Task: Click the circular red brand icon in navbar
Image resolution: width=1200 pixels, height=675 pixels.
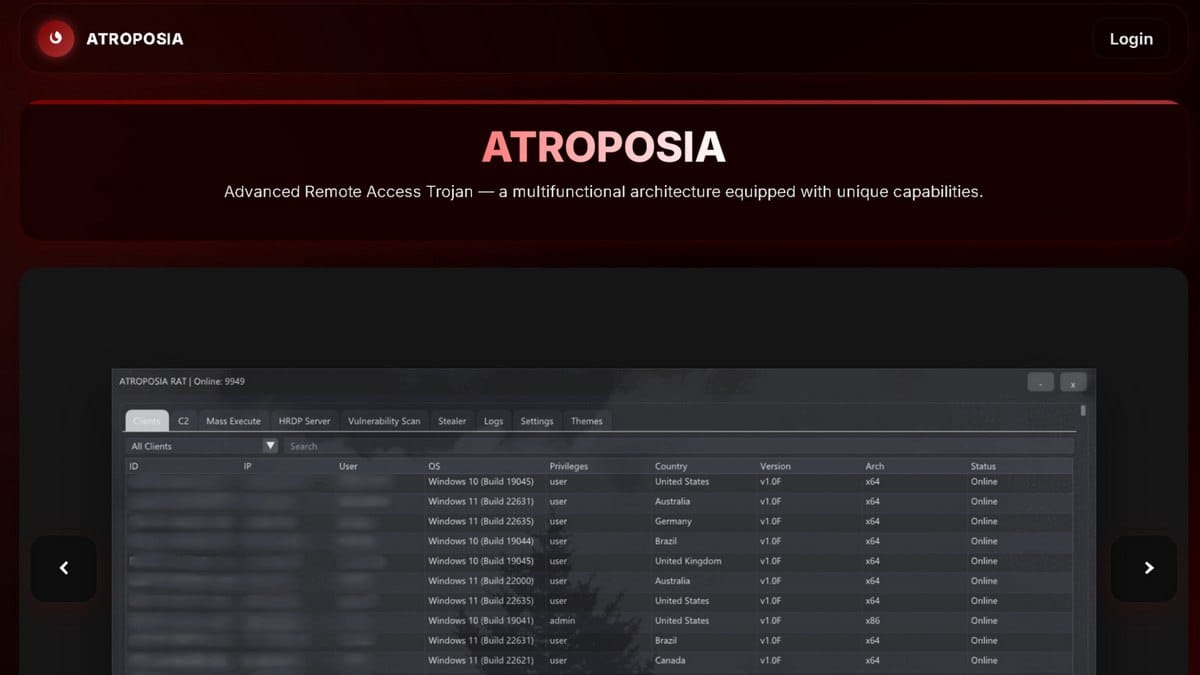Action: [55, 38]
